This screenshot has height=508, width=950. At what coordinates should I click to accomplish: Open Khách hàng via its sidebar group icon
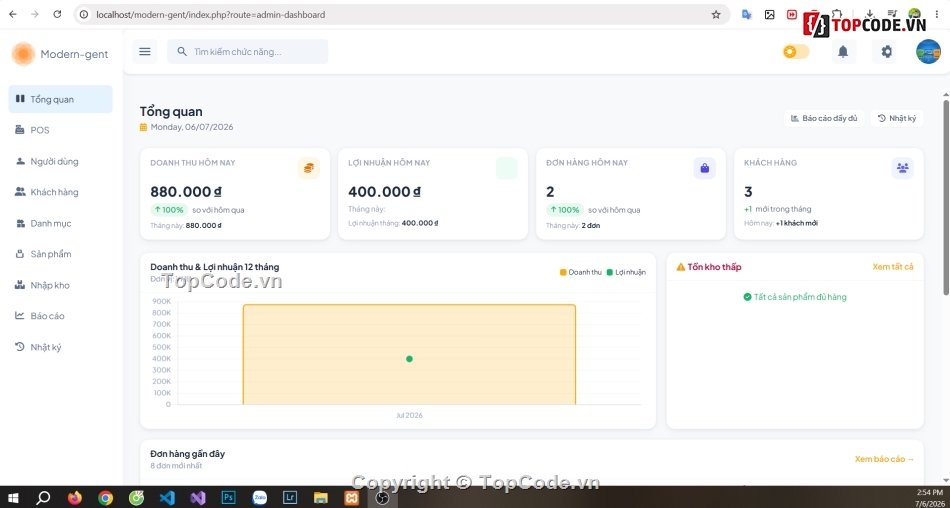(x=20, y=192)
